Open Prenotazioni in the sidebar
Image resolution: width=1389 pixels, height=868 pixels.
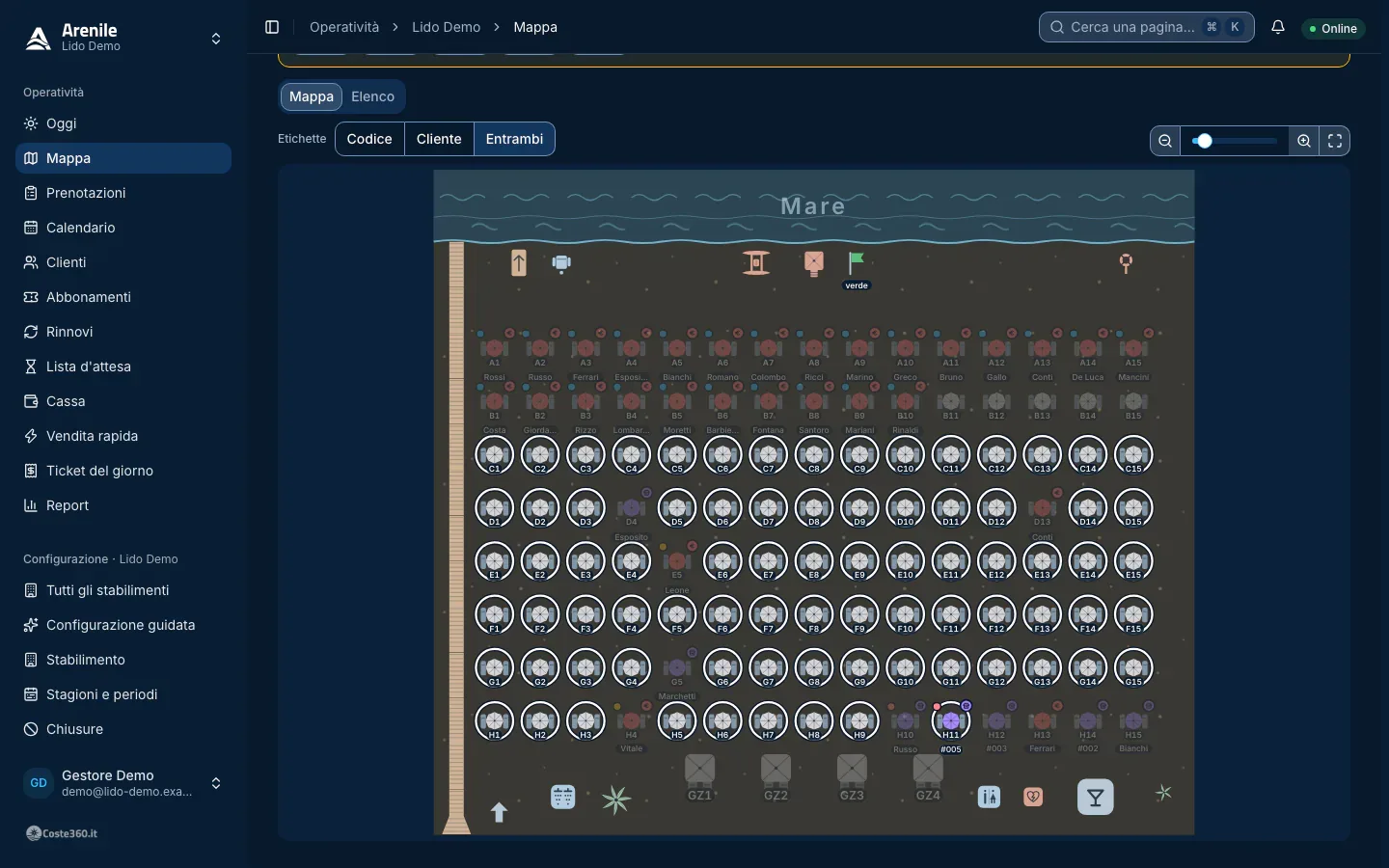tap(123, 193)
